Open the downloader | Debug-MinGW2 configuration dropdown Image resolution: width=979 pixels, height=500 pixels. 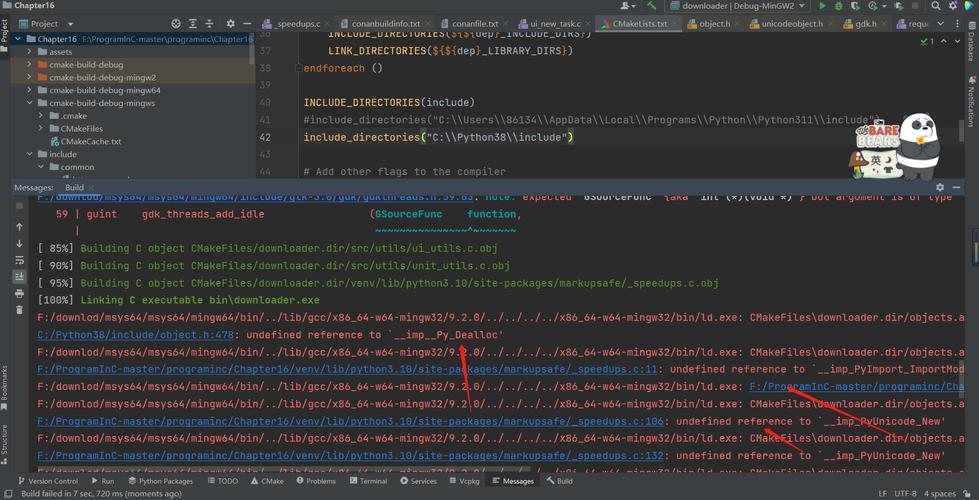[738, 6]
